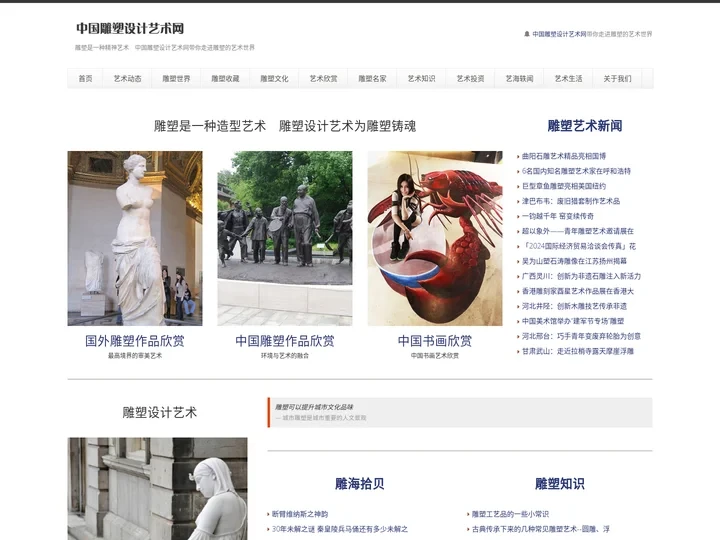The height and width of the screenshot is (540, 720).
Task: Open 国外雕塑作品欣赏 heading link
Action: point(135,341)
